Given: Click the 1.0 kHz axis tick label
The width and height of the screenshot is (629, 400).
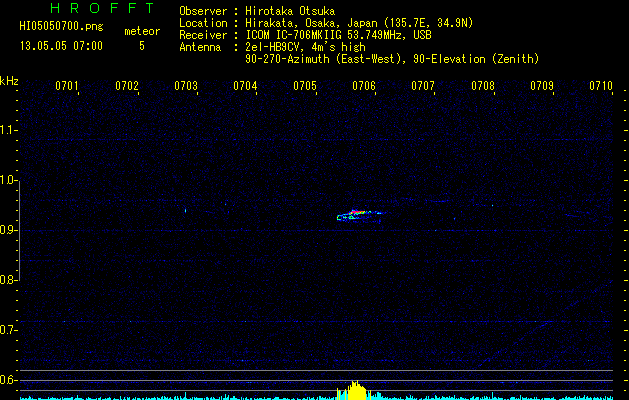Looking at the screenshot, I should [x=8, y=180].
